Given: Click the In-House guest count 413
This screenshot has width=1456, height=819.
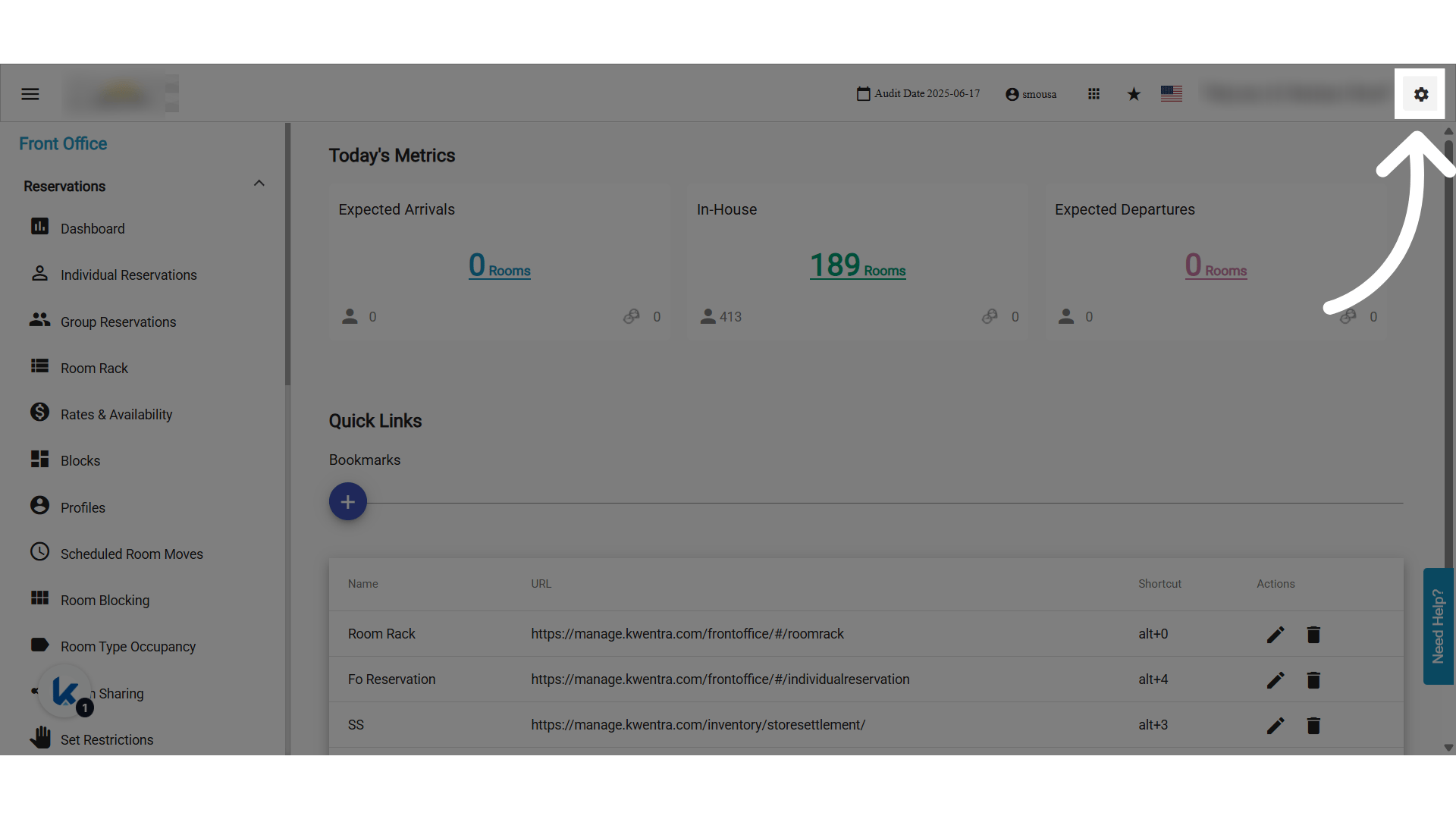Looking at the screenshot, I should [x=730, y=316].
